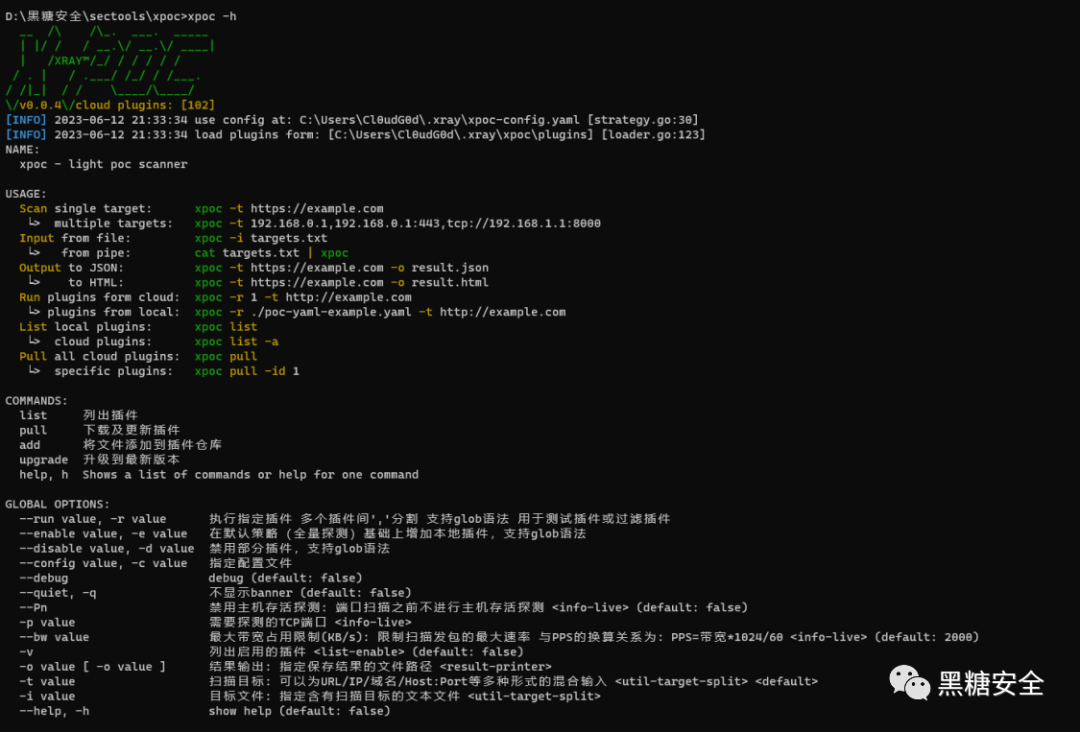Click the file name 'result.html'
The height and width of the screenshot is (732, 1080).
[450, 282]
